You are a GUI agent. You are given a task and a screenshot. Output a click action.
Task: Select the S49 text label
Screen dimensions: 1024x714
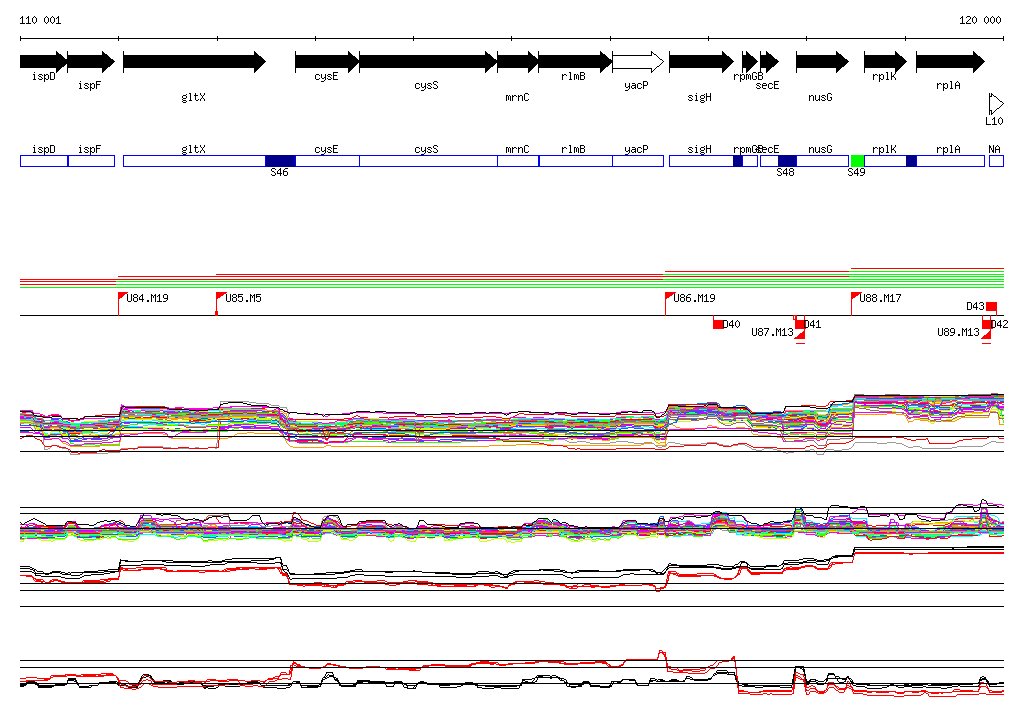point(856,172)
